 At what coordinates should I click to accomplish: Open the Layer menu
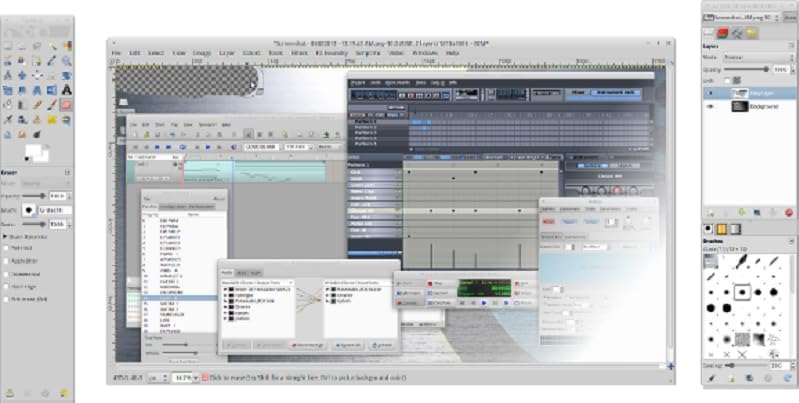click(227, 53)
